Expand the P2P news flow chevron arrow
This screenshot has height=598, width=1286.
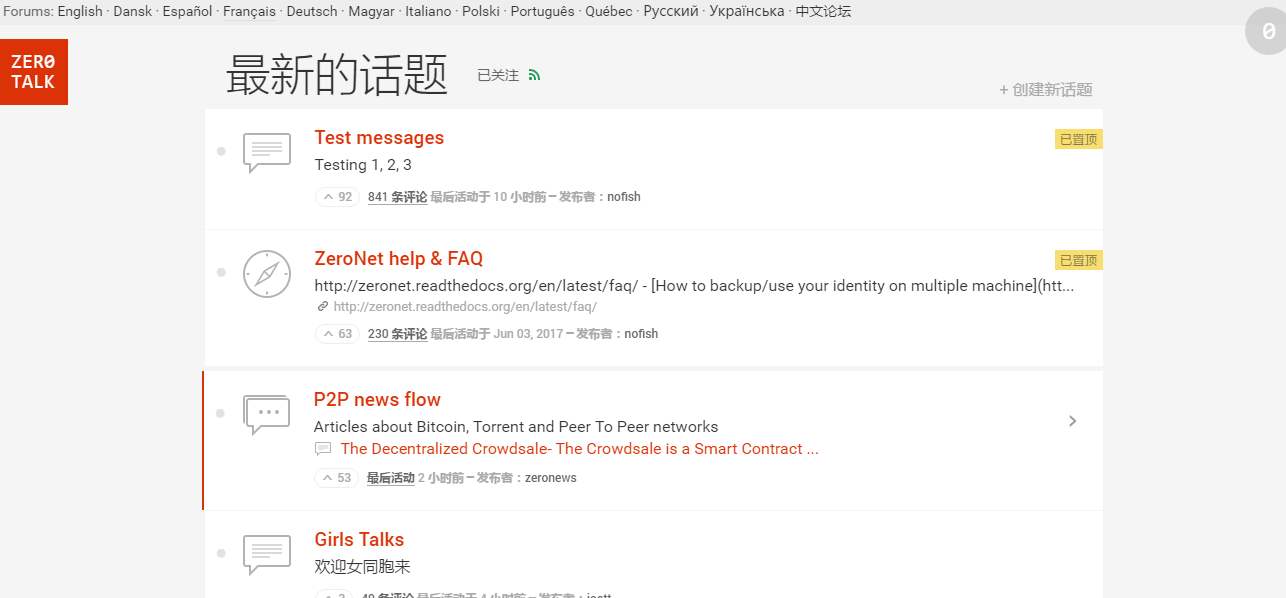tap(1073, 421)
